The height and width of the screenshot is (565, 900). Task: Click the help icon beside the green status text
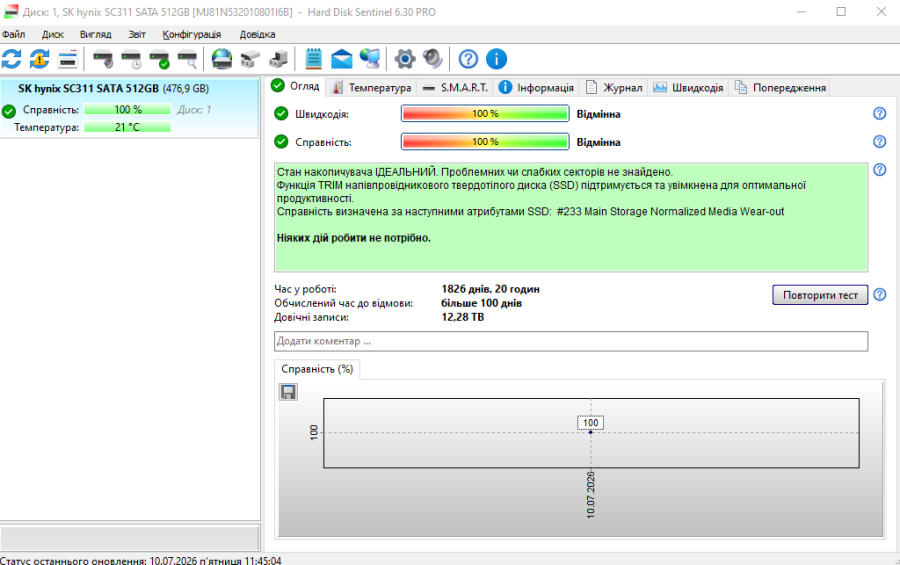tap(879, 169)
